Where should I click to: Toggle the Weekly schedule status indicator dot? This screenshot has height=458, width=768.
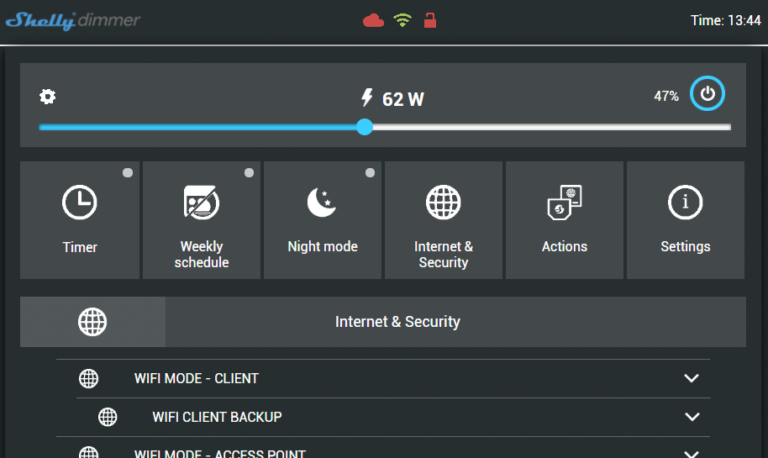coord(248,173)
